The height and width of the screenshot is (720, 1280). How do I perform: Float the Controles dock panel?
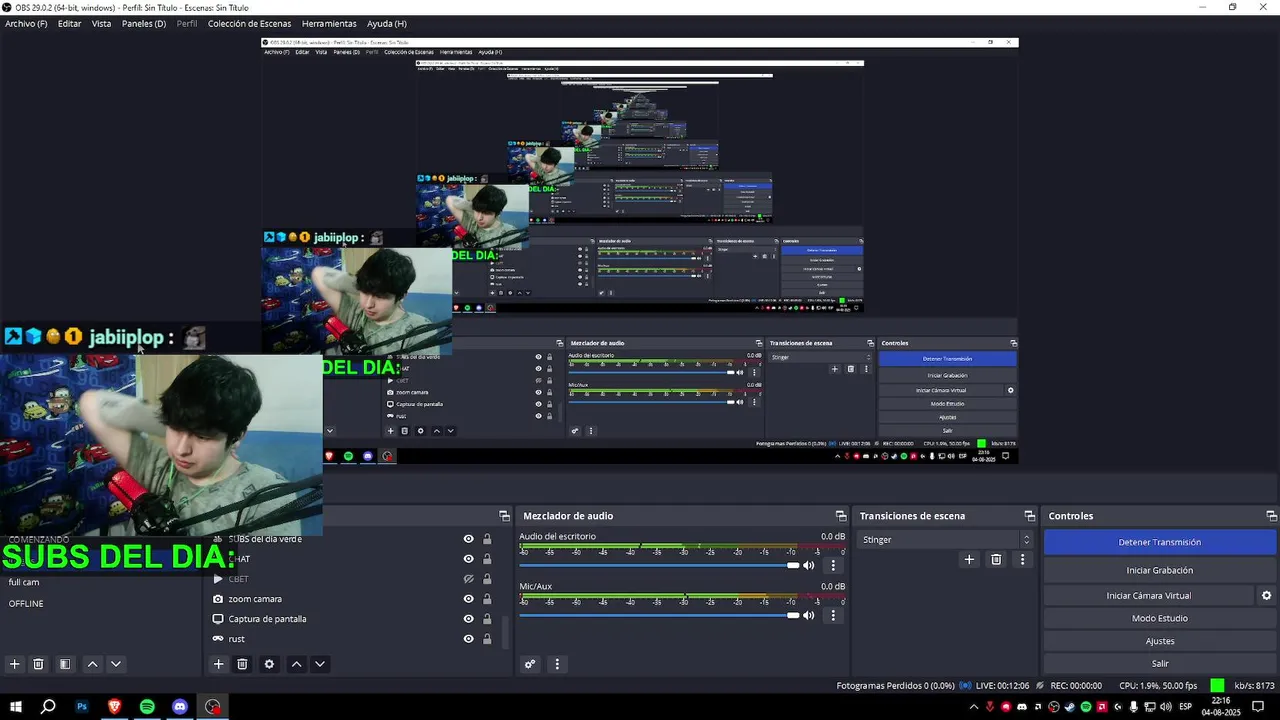click(1271, 516)
